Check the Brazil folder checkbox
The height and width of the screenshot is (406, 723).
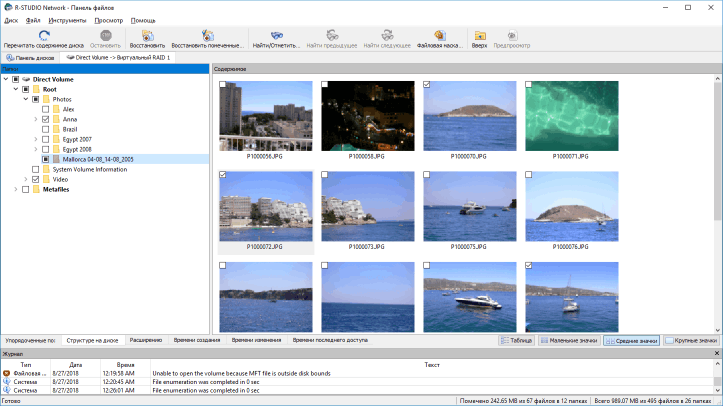[45, 129]
